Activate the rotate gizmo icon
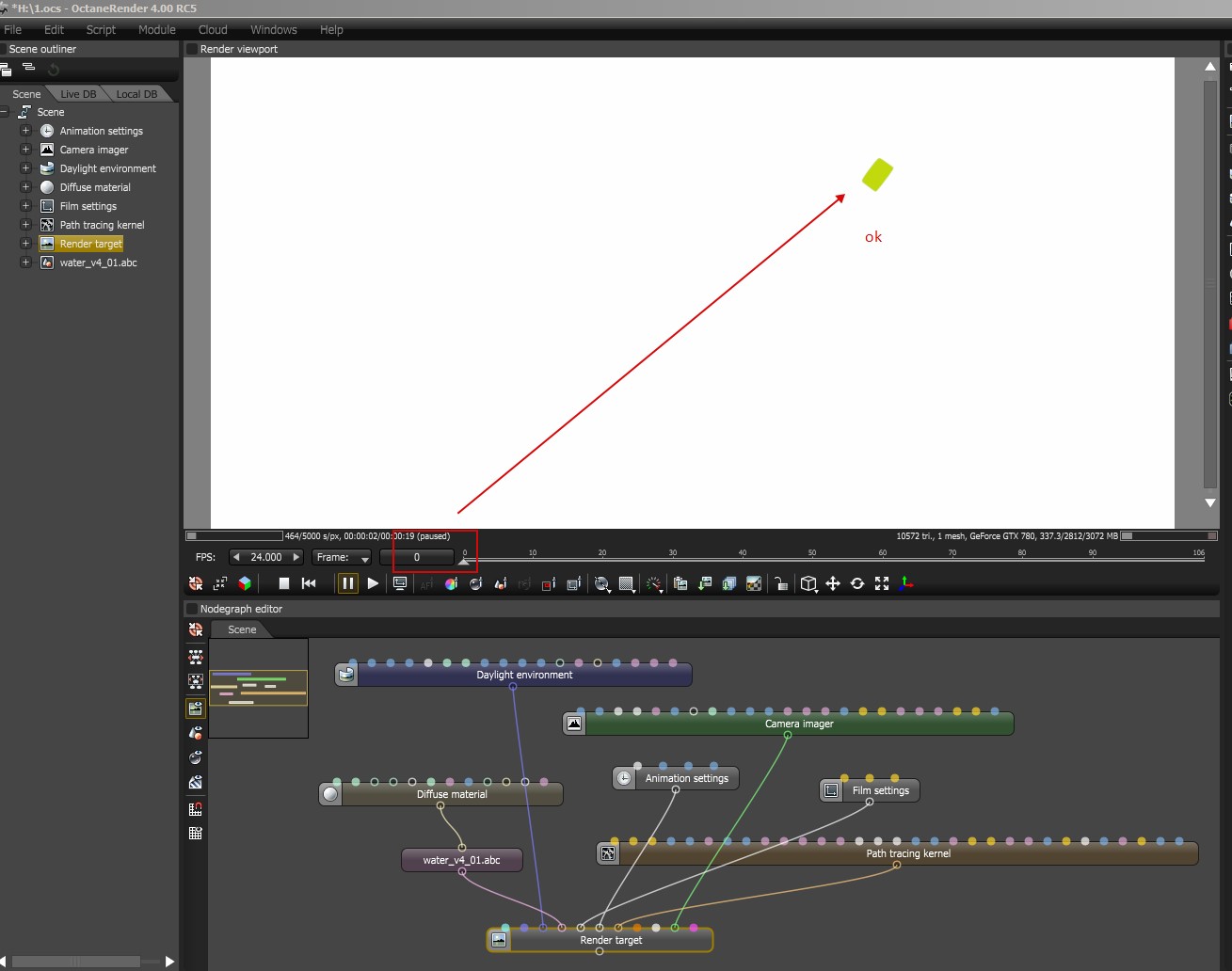The height and width of the screenshot is (971, 1232). pos(857,583)
